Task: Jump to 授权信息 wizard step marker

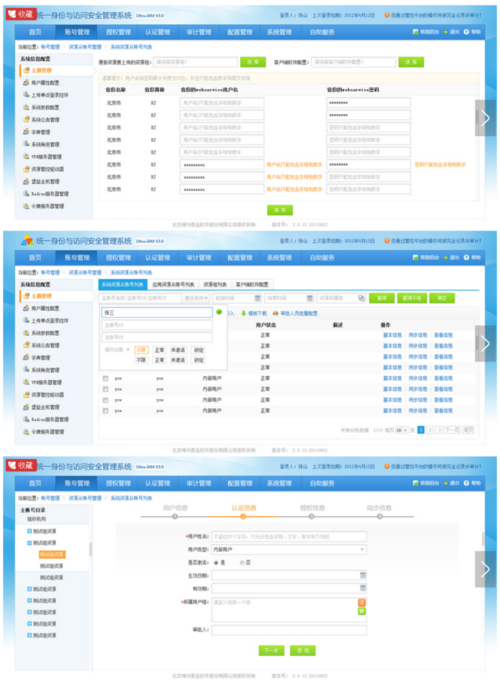Action: pyautogui.click(x=311, y=516)
